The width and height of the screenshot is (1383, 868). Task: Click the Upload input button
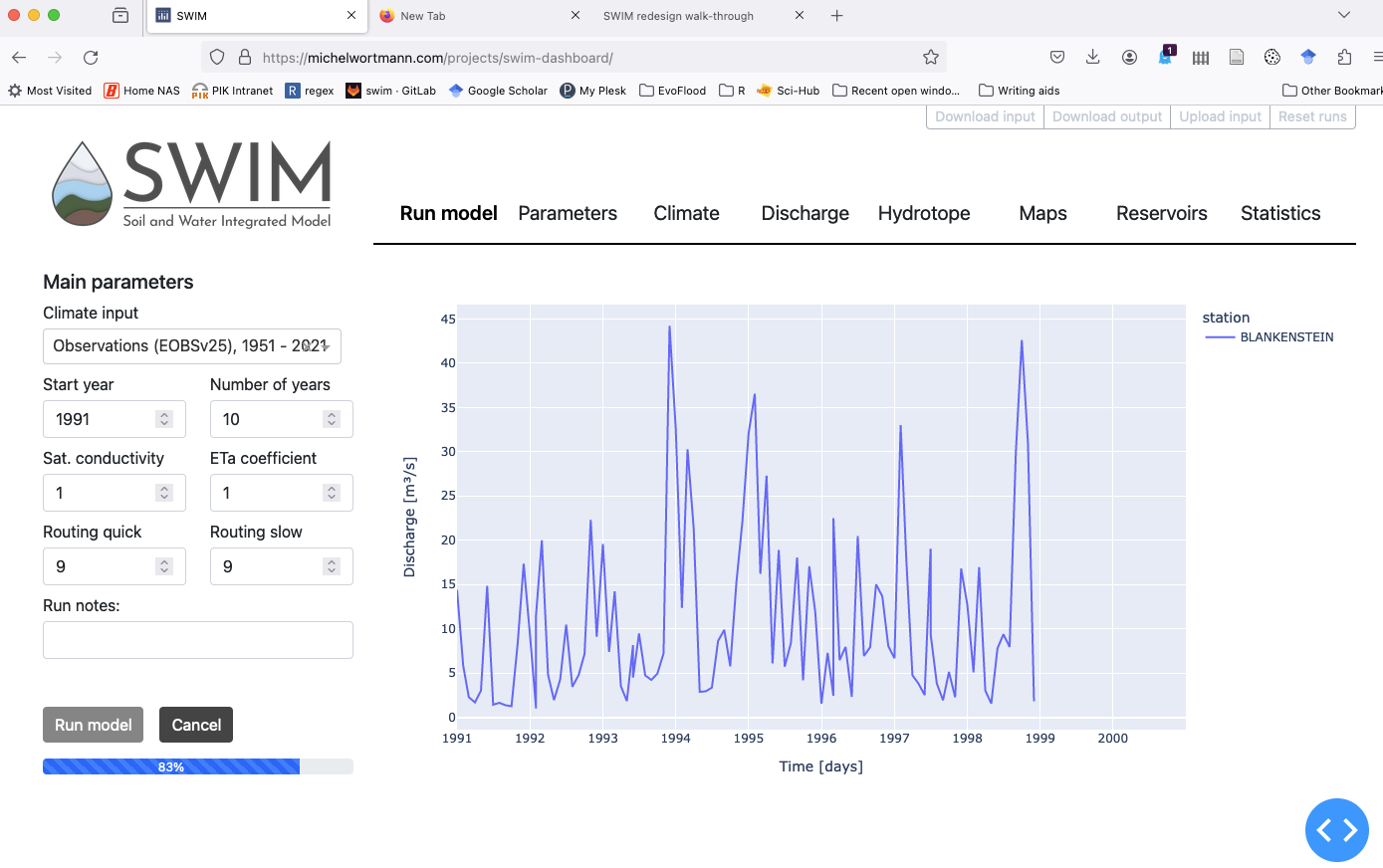pyautogui.click(x=1220, y=116)
